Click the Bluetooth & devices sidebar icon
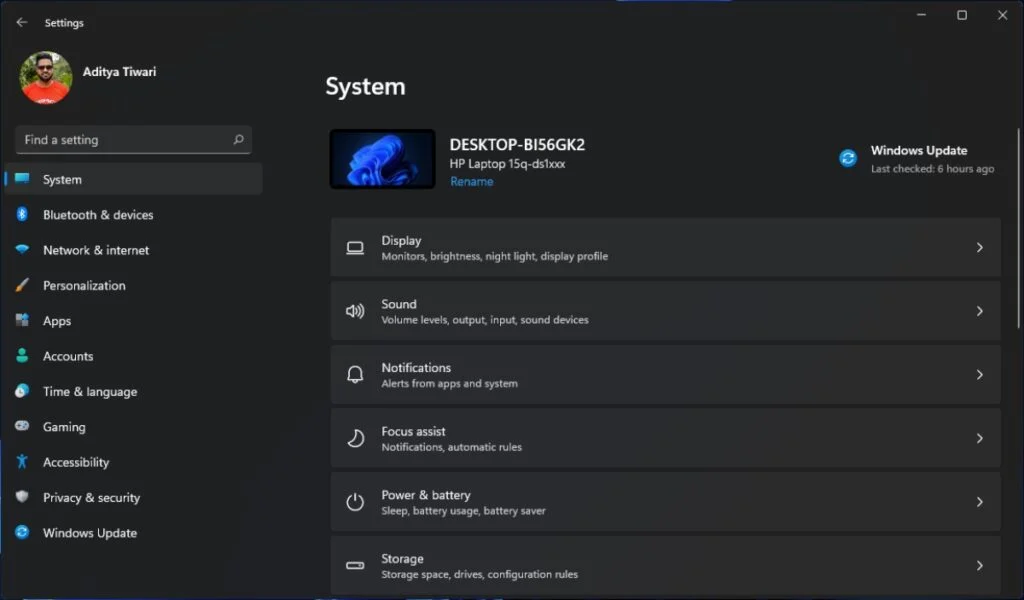Screen dimensions: 1024x600 pyautogui.click(x=21, y=214)
